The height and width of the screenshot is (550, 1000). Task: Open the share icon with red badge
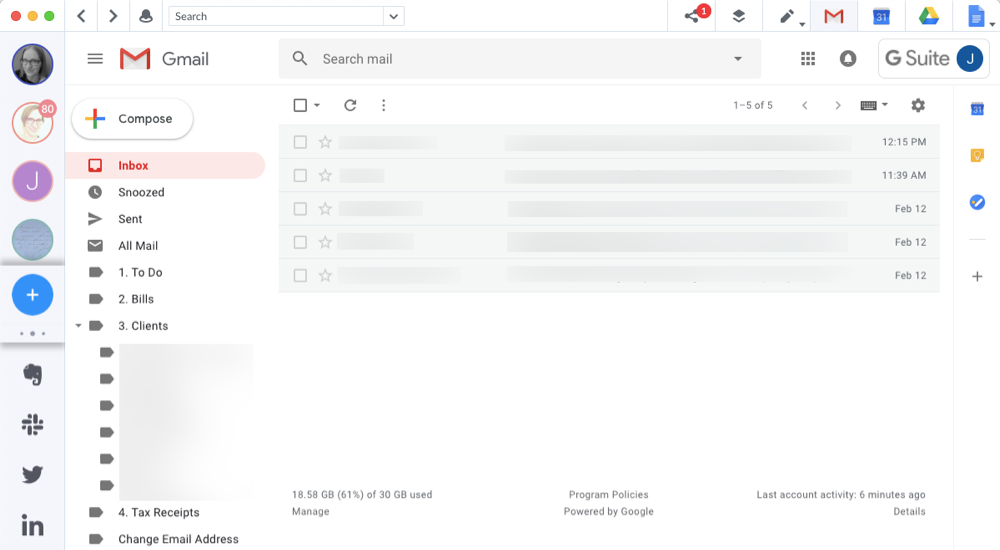click(x=693, y=16)
